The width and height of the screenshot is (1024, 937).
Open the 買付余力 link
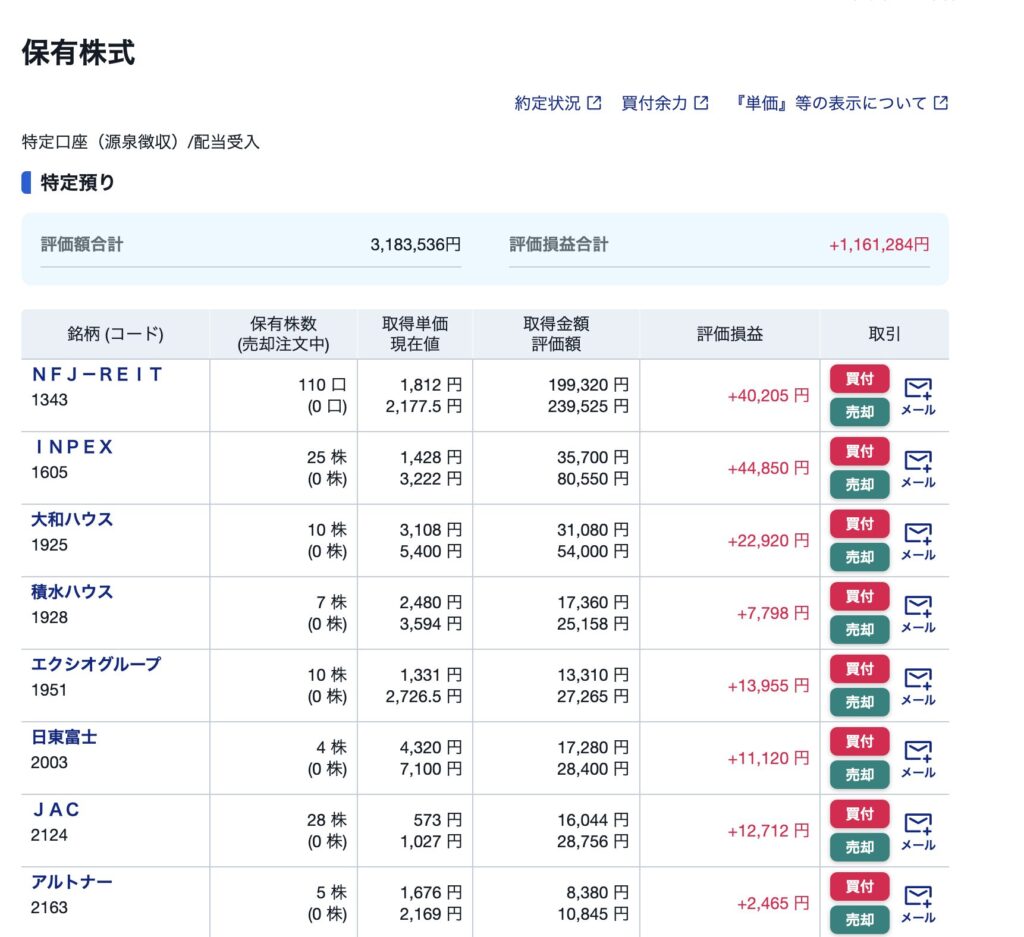point(665,103)
